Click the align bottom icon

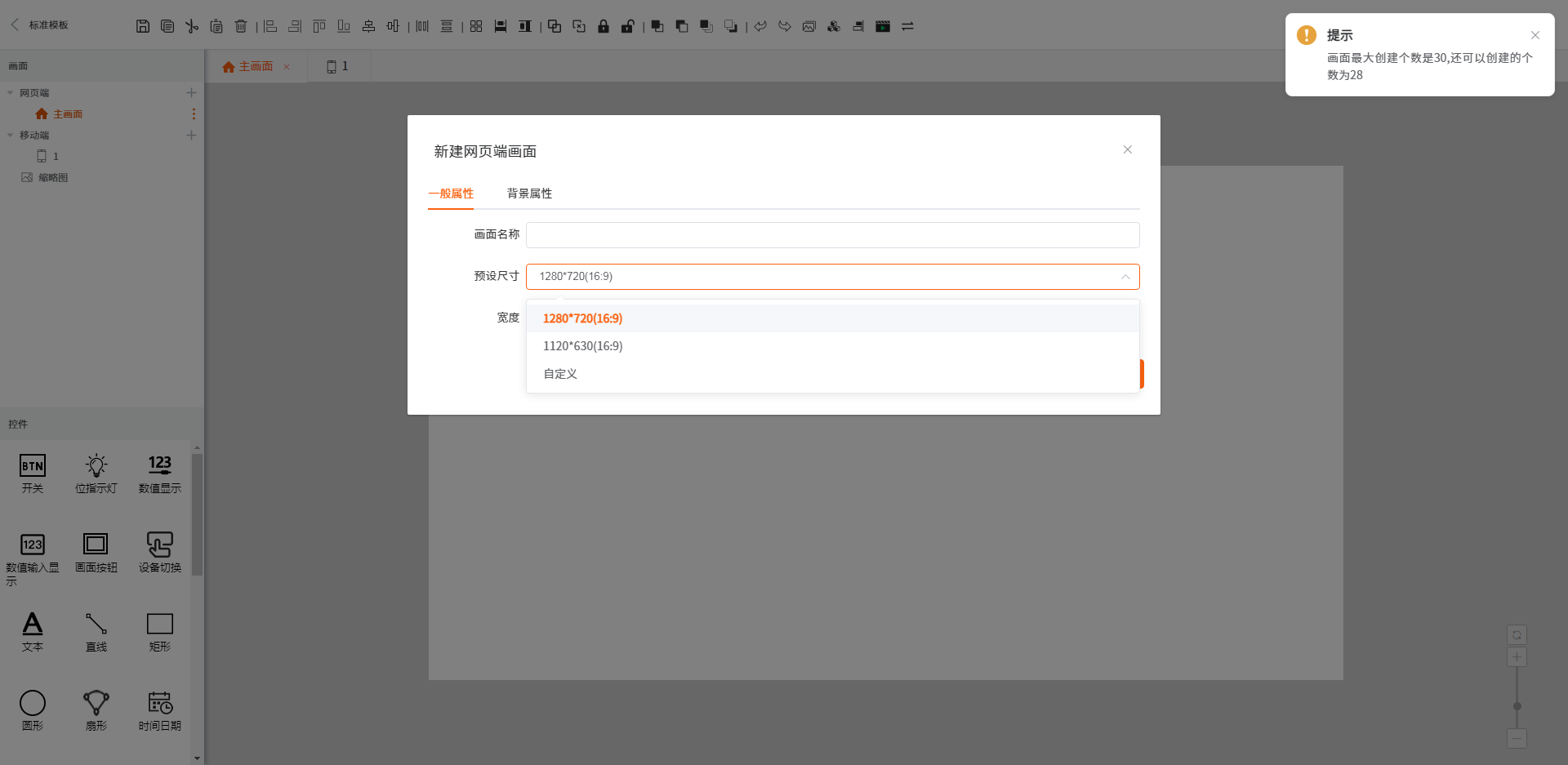pyautogui.click(x=344, y=26)
